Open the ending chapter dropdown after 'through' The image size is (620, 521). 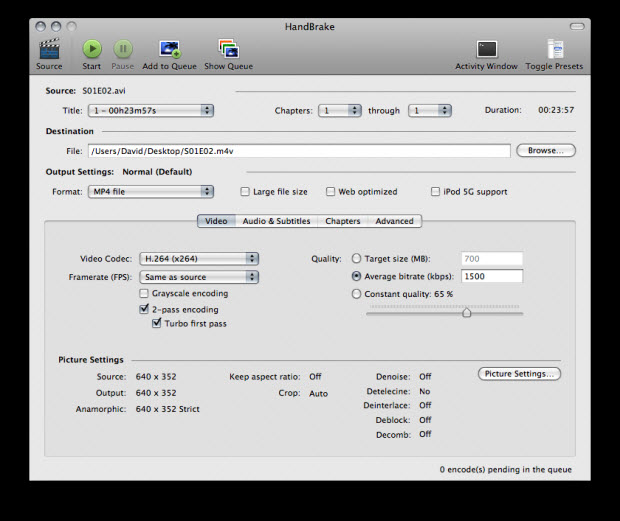pos(430,111)
